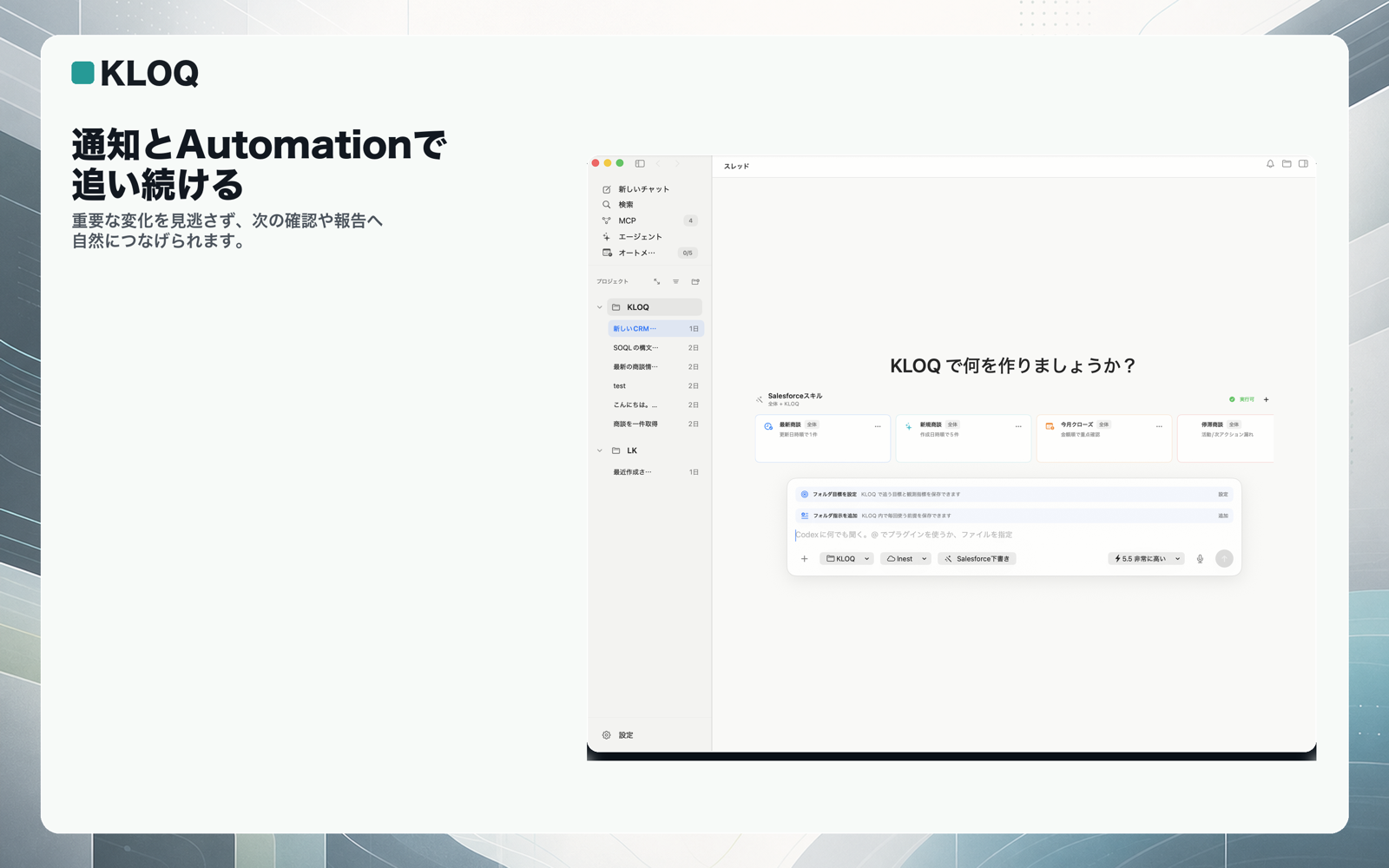Viewport: 1389px width, 868px height.
Task: Click the more options on 今月クローズ card
Action: [1159, 426]
